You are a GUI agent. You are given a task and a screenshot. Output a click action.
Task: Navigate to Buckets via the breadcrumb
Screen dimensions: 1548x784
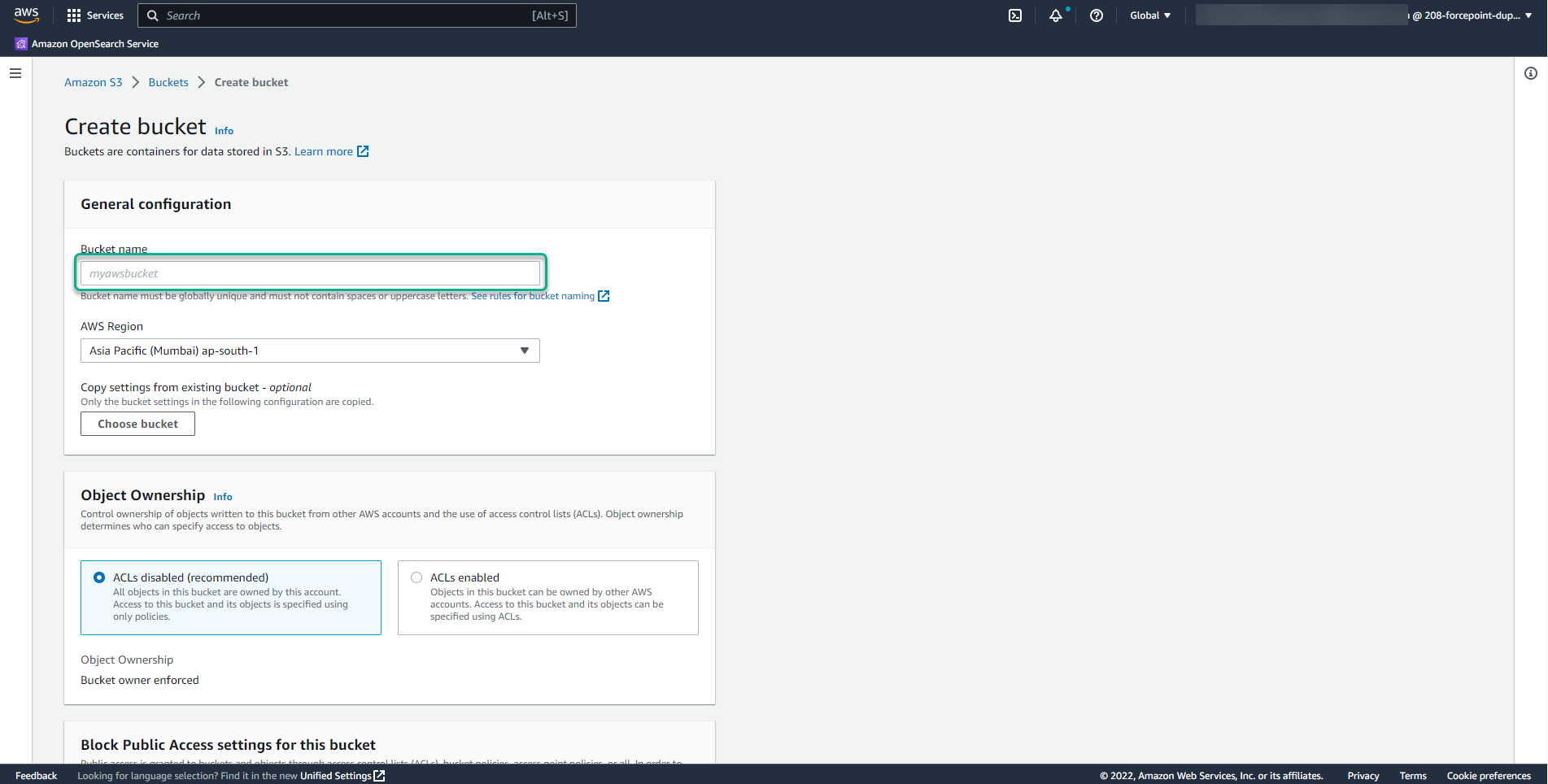168,82
